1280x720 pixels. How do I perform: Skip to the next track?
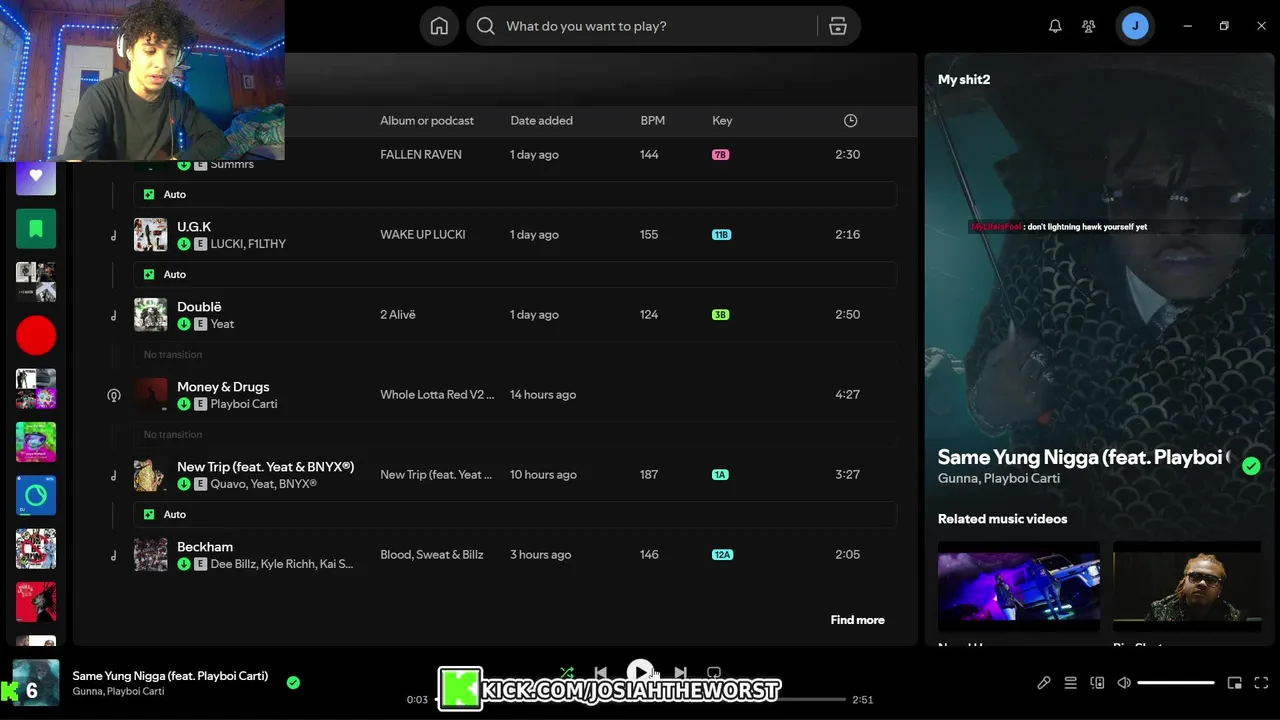[x=680, y=673]
